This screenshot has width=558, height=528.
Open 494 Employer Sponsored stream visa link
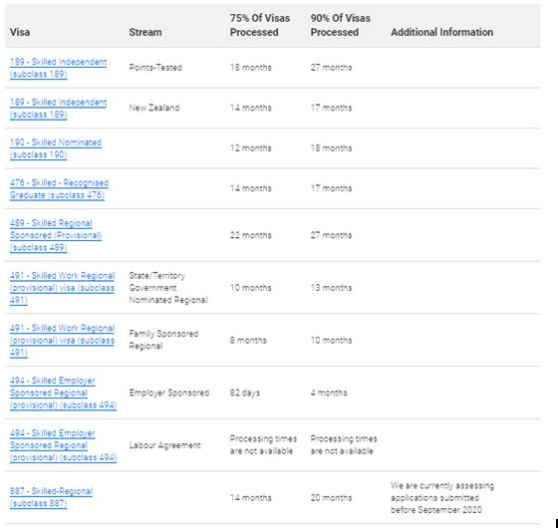63,393
